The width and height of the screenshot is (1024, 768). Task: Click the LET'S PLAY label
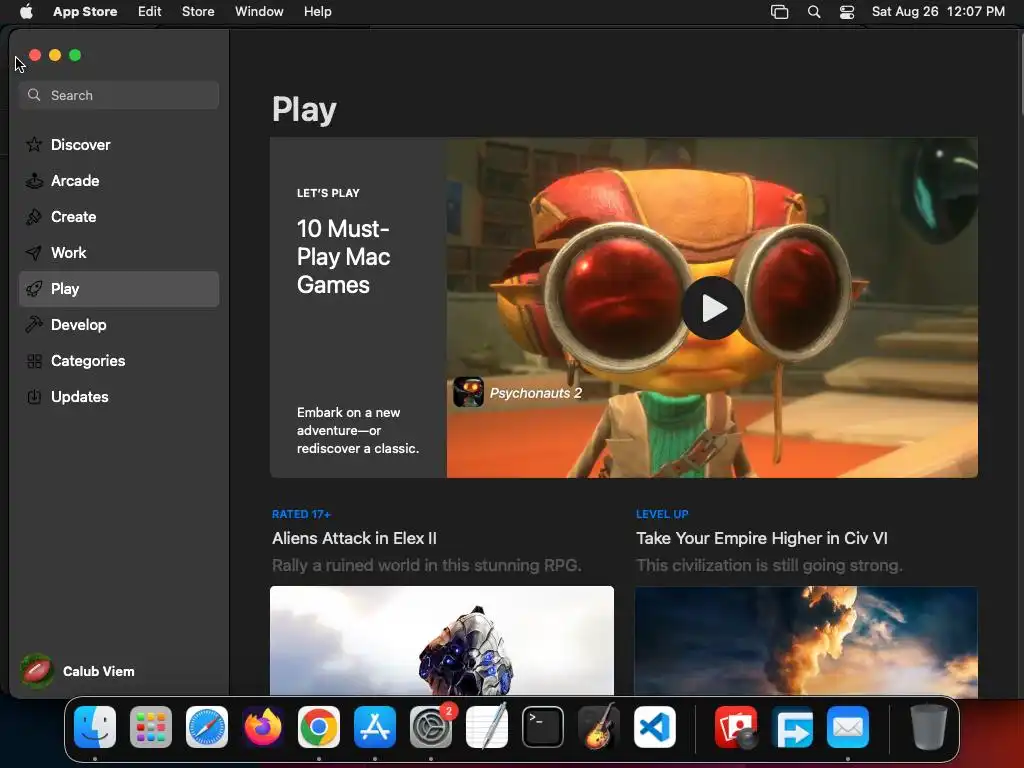click(328, 193)
